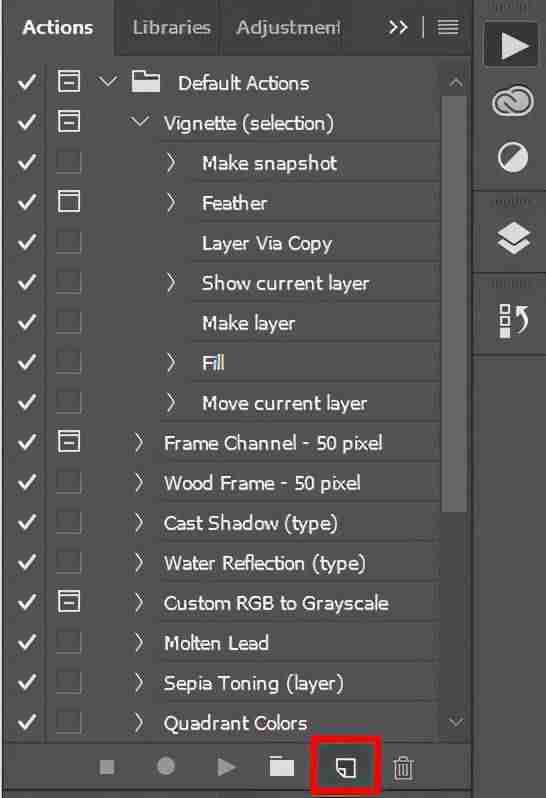The width and height of the screenshot is (546, 798).
Task: Toggle the checkmark for Feather step
Action: pyautogui.click(x=26, y=203)
